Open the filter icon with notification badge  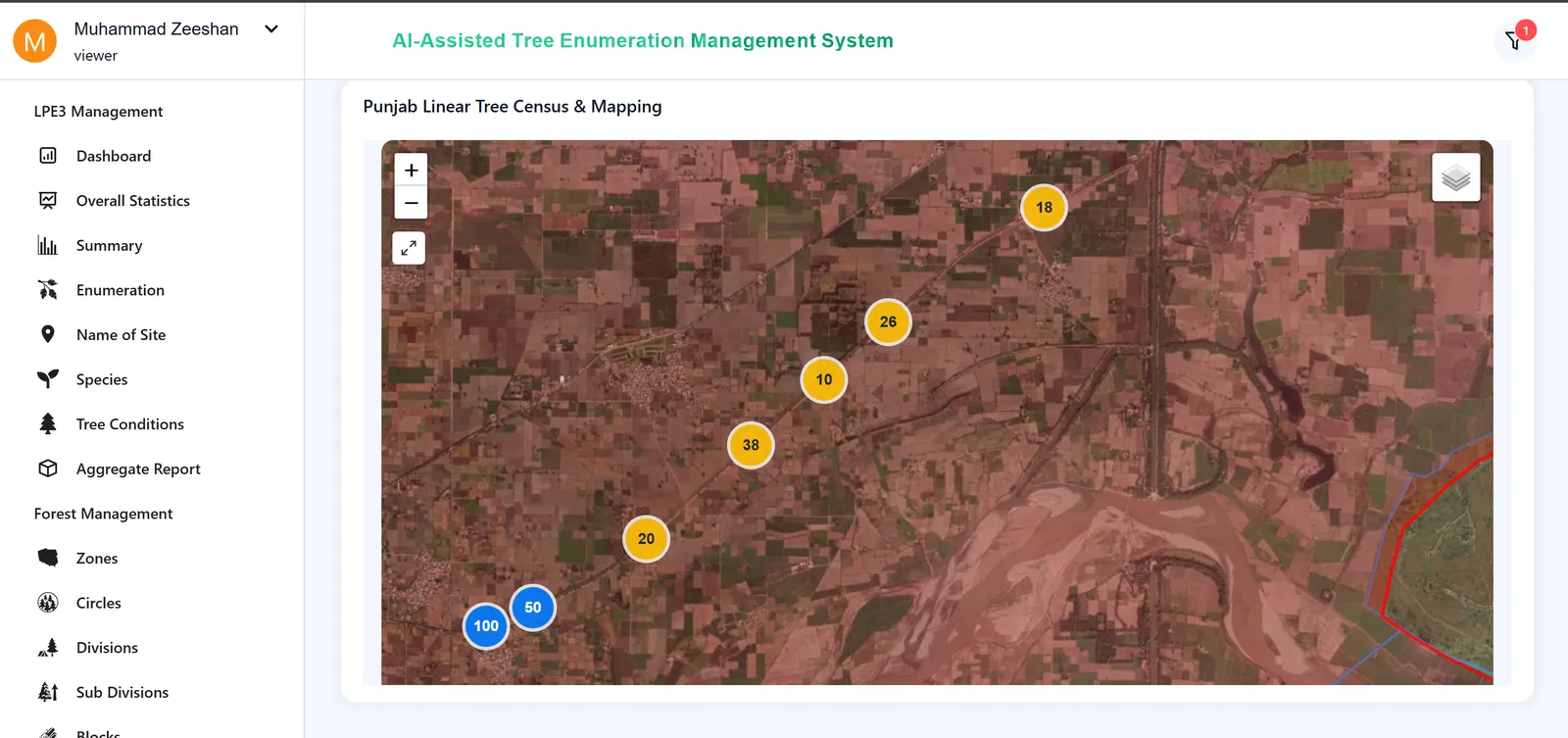tap(1515, 40)
